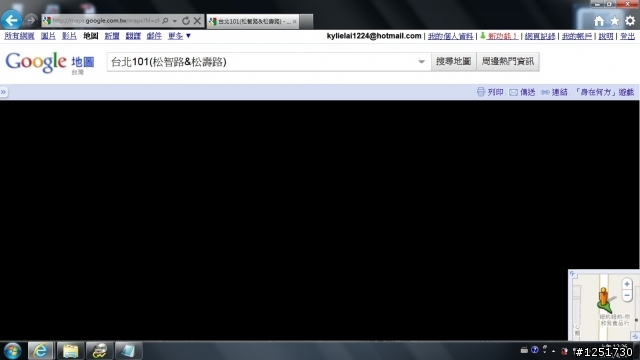Click the orange pegman on the mini map
The height and width of the screenshot is (360, 640).
[604, 298]
